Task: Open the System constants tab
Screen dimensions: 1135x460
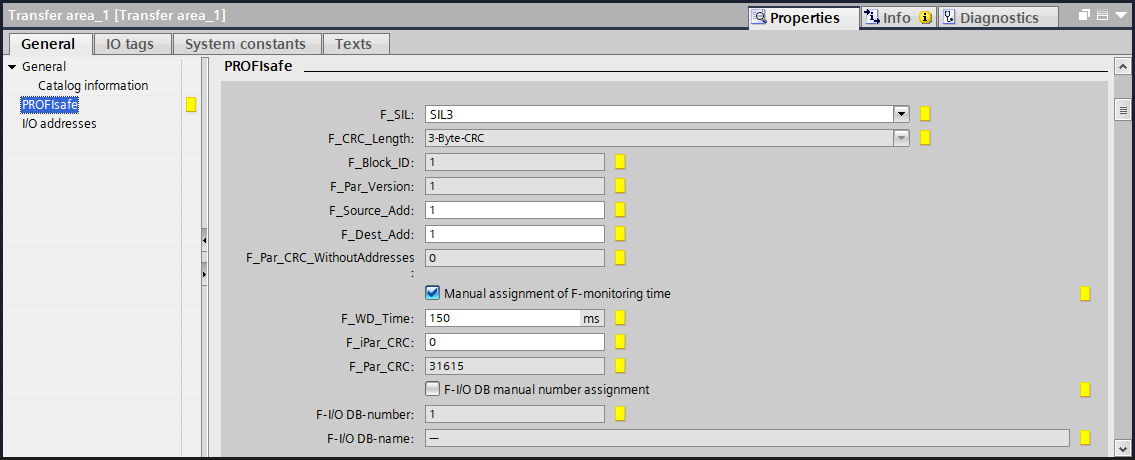Action: 246,44
